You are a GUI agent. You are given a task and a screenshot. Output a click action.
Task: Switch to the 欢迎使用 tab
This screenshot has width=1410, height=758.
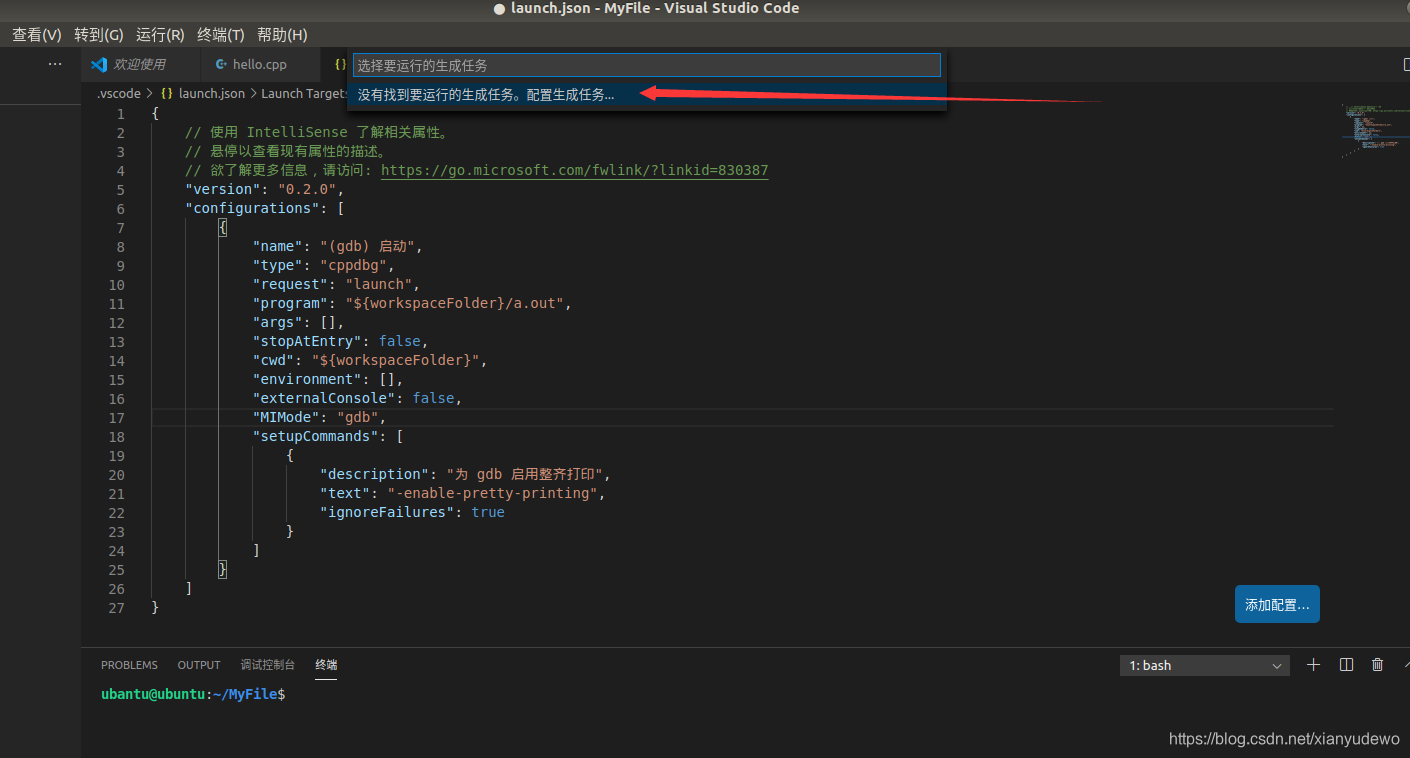(x=140, y=64)
